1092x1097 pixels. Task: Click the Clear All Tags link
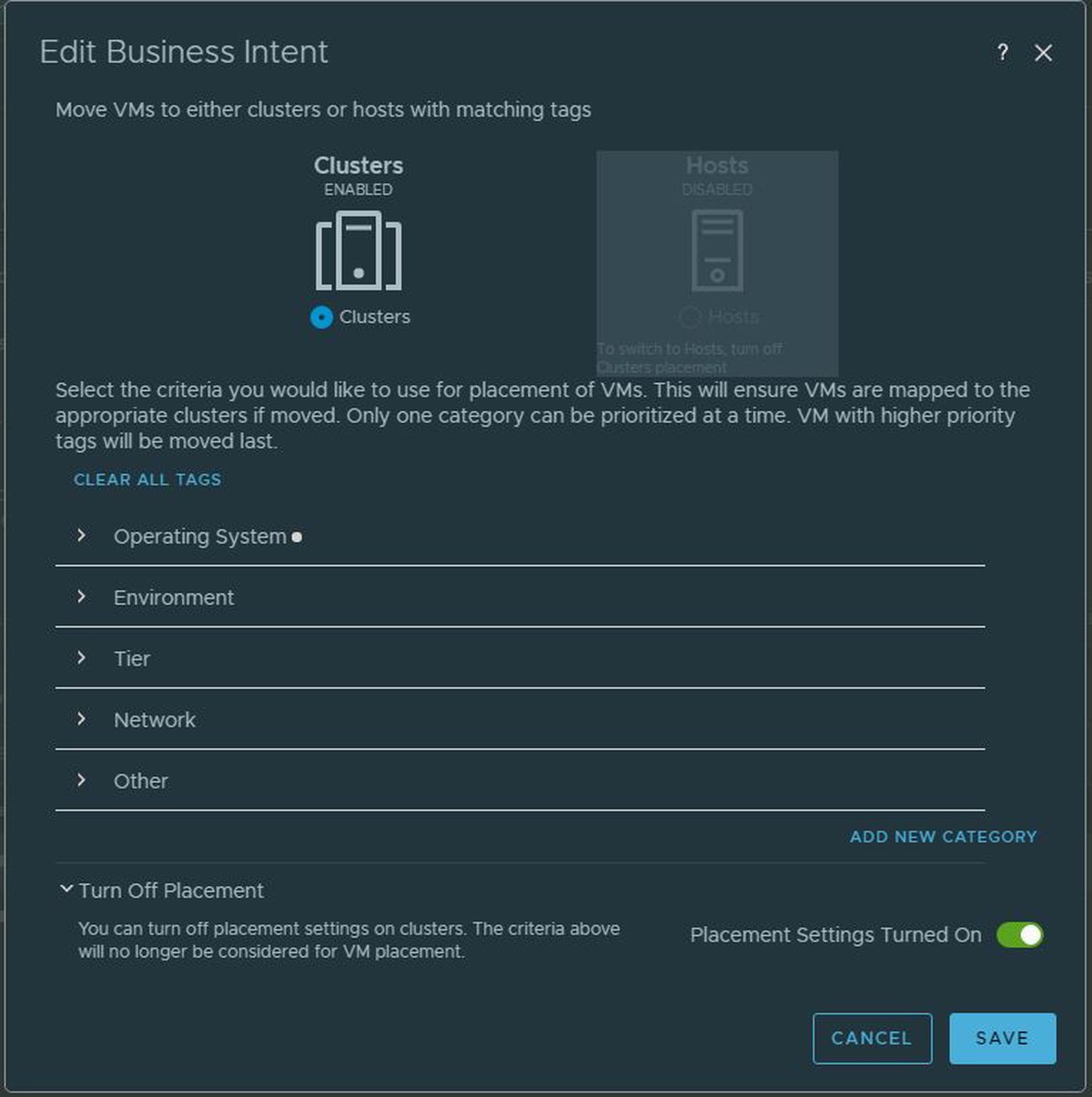pos(147,479)
